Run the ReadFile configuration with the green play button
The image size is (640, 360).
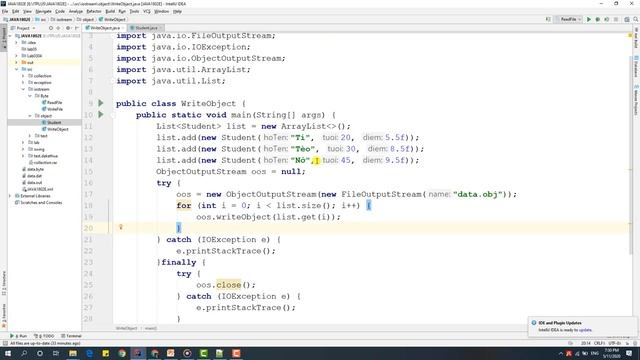[x=589, y=19]
